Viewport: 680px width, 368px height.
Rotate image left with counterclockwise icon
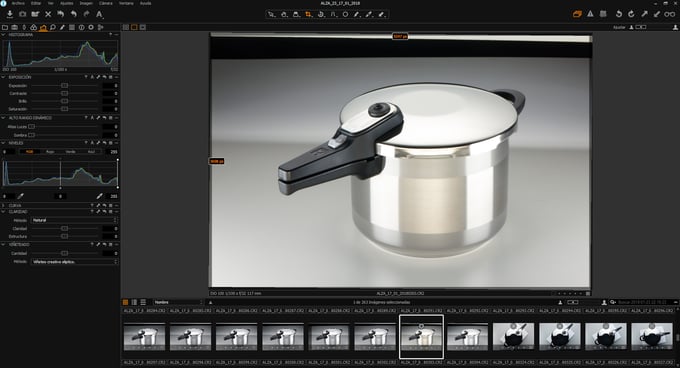pyautogui.click(x=619, y=14)
